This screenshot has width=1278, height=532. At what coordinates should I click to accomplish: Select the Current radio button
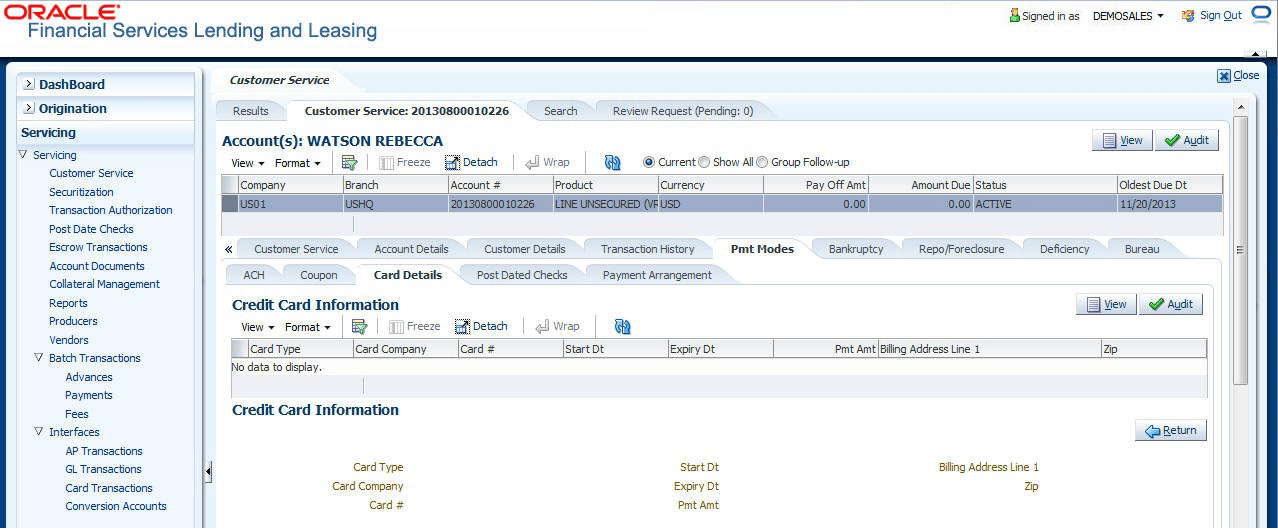tap(648, 162)
